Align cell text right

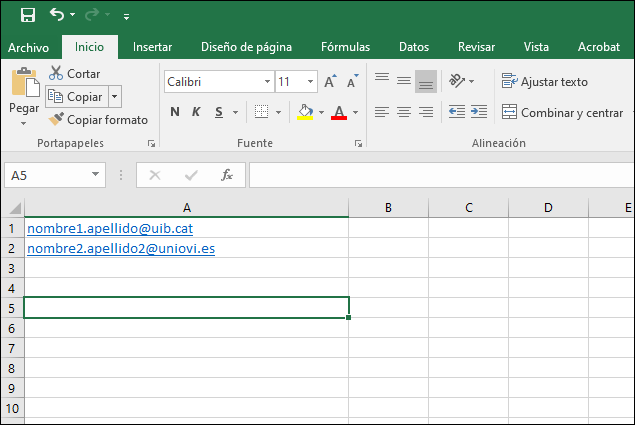coord(426,112)
